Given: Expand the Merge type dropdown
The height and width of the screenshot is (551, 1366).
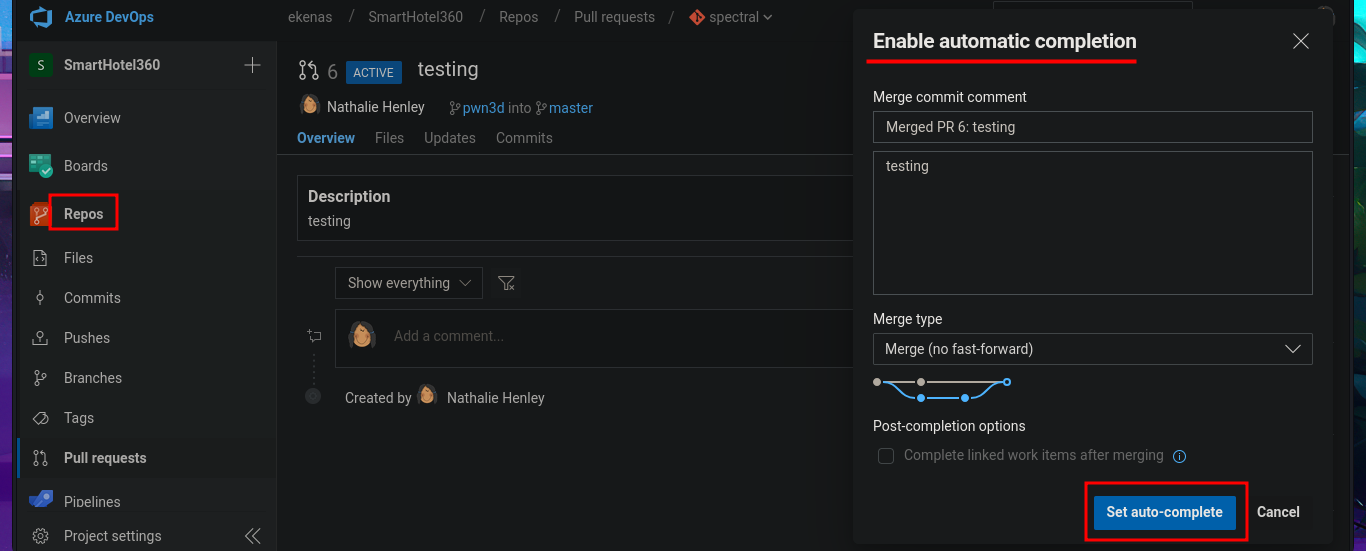Looking at the screenshot, I should [1092, 349].
